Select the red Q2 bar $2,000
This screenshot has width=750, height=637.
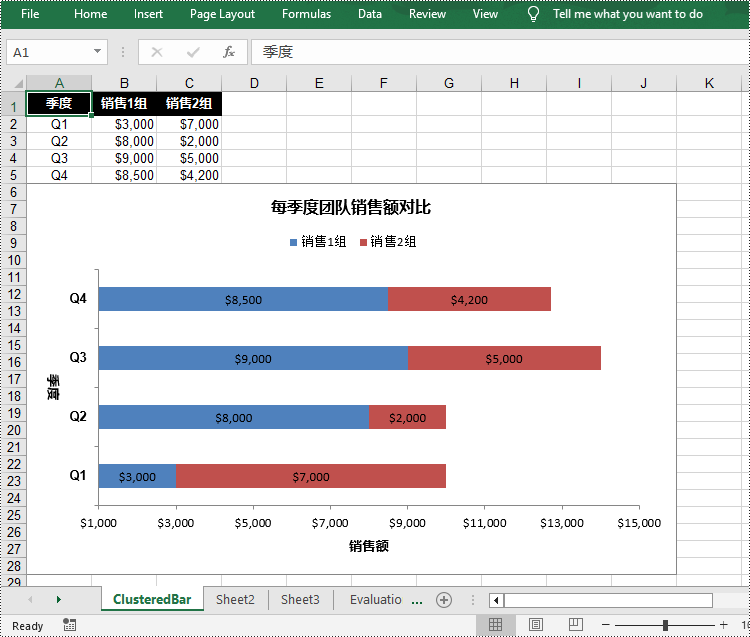tap(408, 417)
